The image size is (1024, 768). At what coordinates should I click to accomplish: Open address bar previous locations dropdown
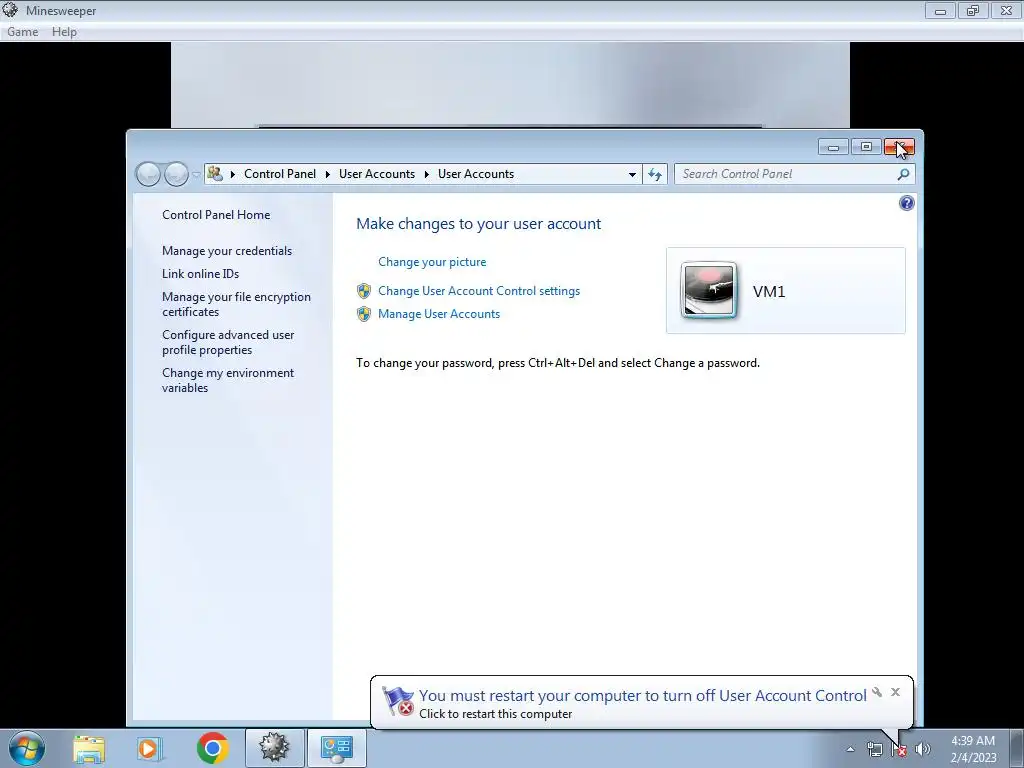point(632,174)
